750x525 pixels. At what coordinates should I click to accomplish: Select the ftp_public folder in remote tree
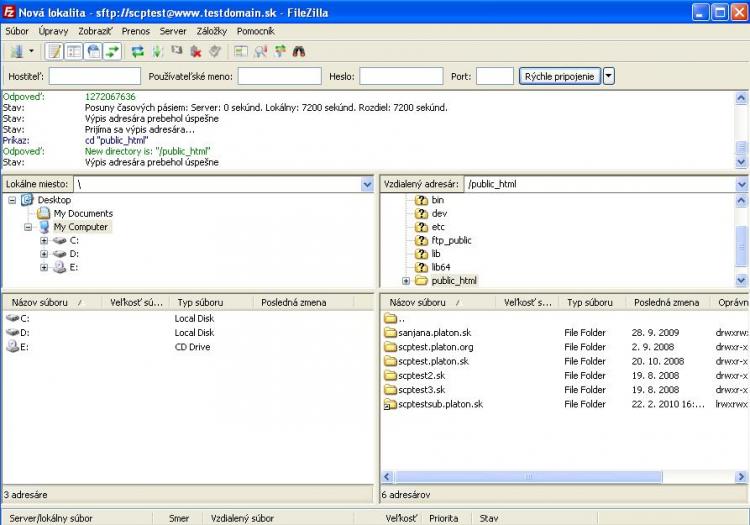click(451, 240)
